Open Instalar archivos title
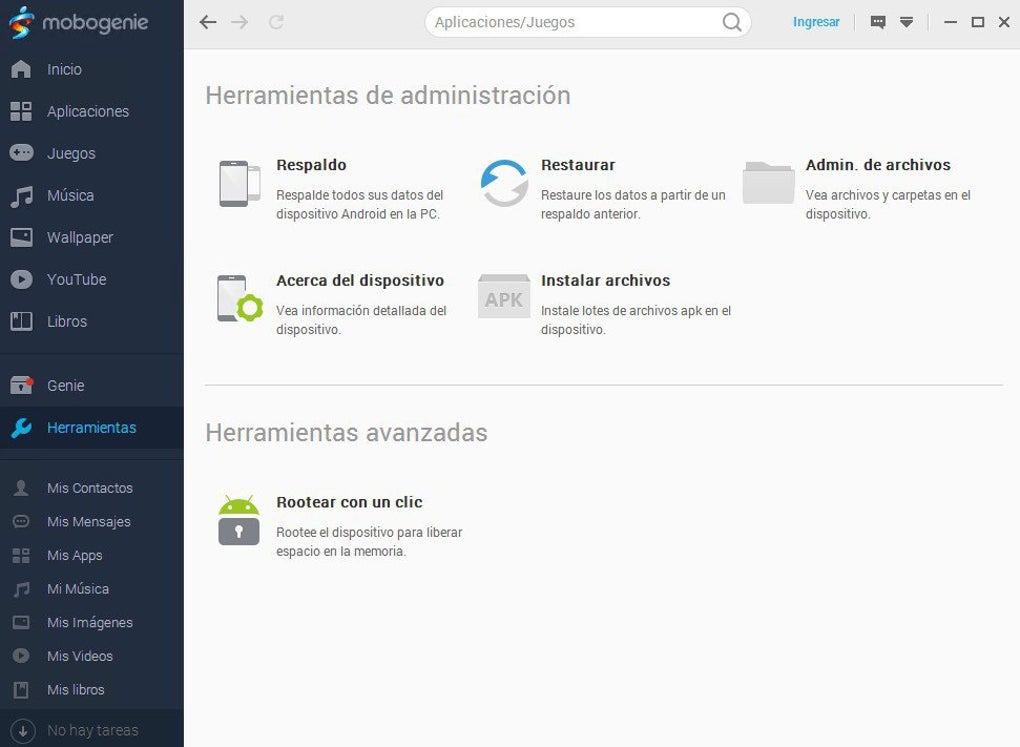Image resolution: width=1020 pixels, height=747 pixels. [606, 280]
